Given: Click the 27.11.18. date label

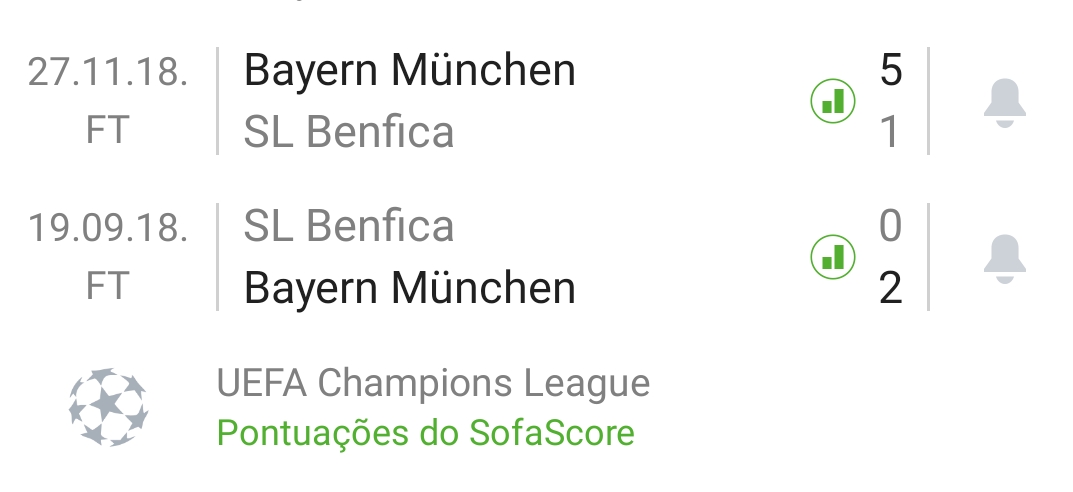Looking at the screenshot, I should (x=107, y=72).
